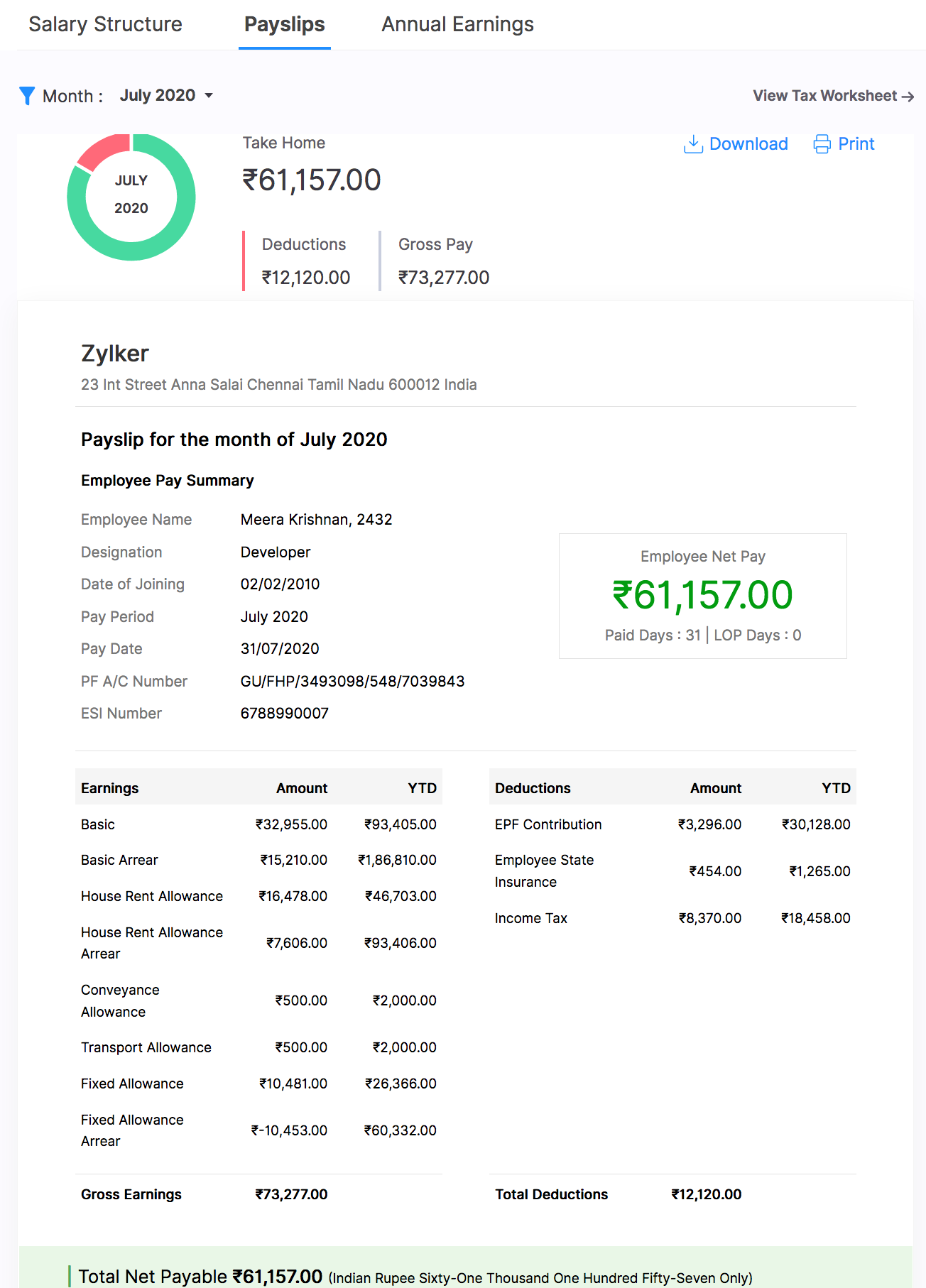Image resolution: width=926 pixels, height=1288 pixels.
Task: Click the printer icon
Action: (822, 144)
